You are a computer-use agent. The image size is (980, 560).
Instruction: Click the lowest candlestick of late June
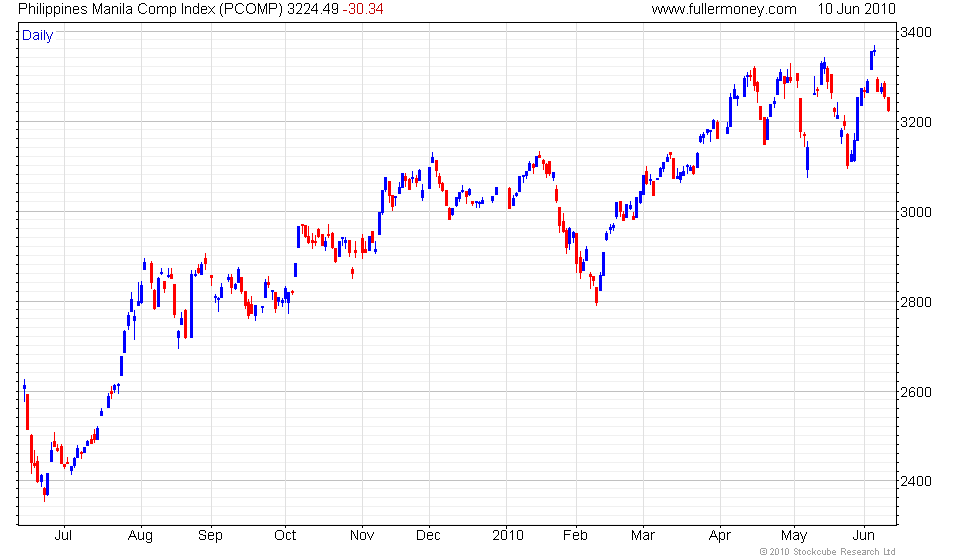click(x=44, y=494)
